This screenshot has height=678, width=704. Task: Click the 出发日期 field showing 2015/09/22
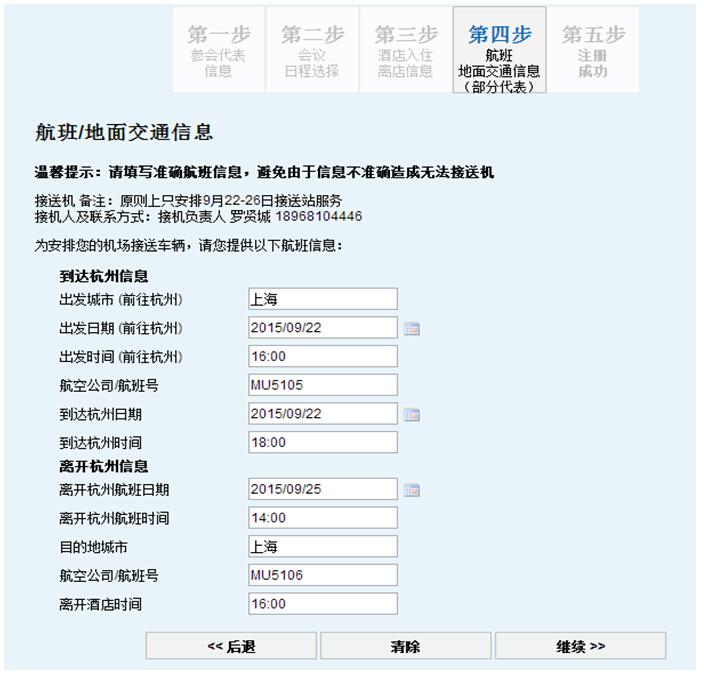tap(322, 328)
